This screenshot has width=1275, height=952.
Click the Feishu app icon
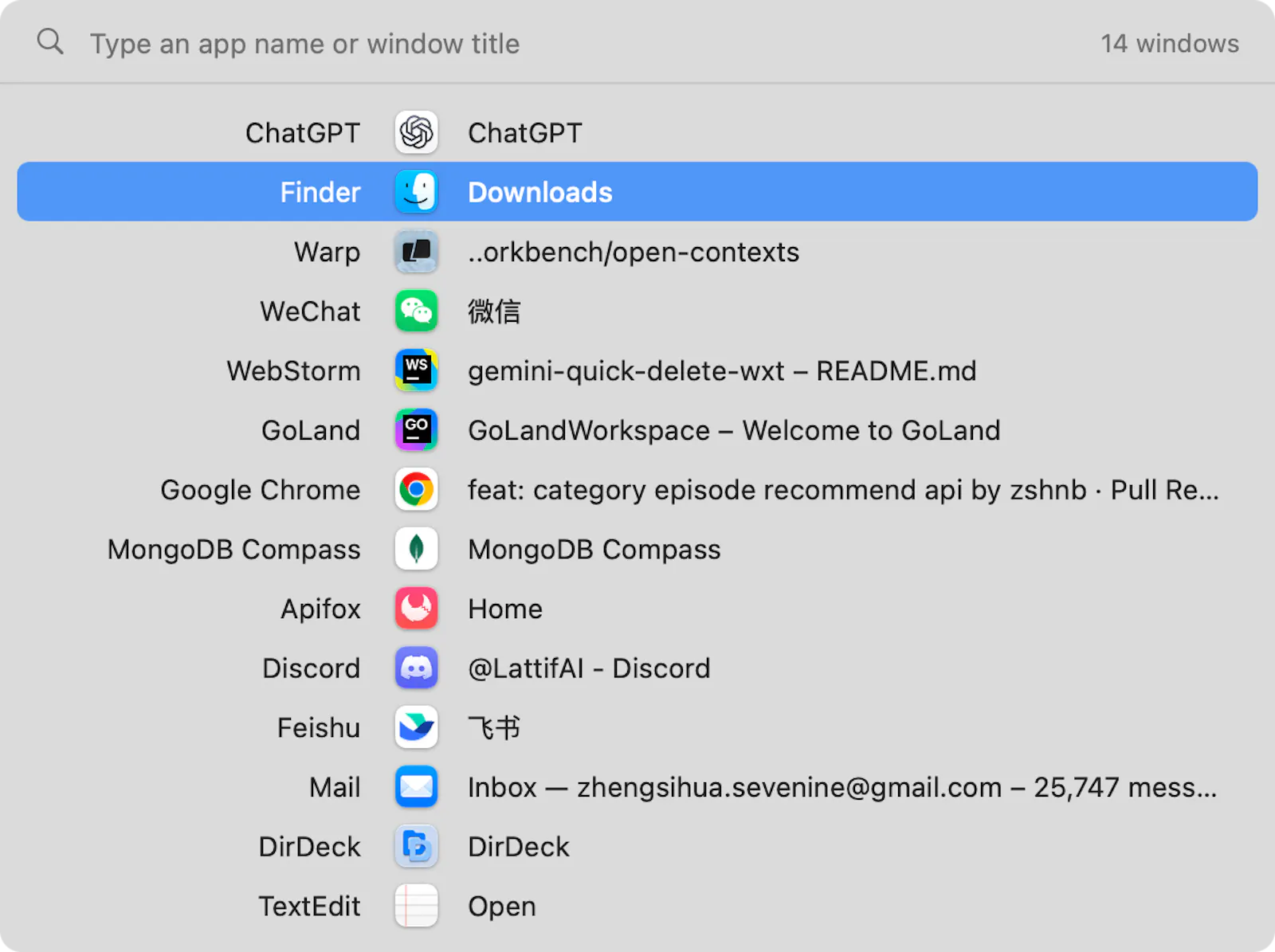[x=416, y=727]
